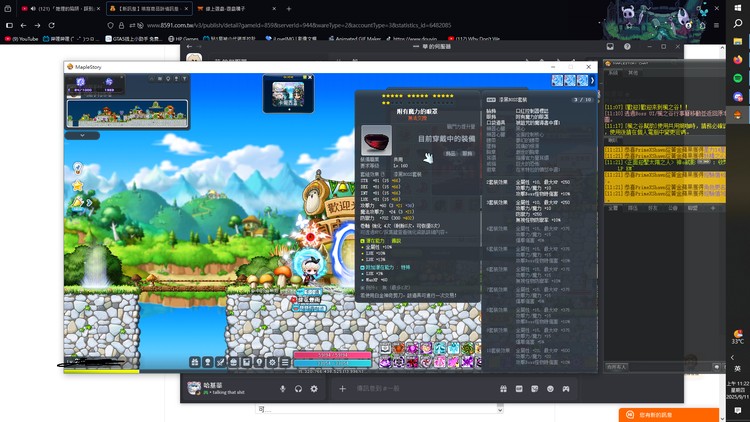The image size is (750, 422).
Task: Click the yellow EXP bar
Action: (101, 371)
